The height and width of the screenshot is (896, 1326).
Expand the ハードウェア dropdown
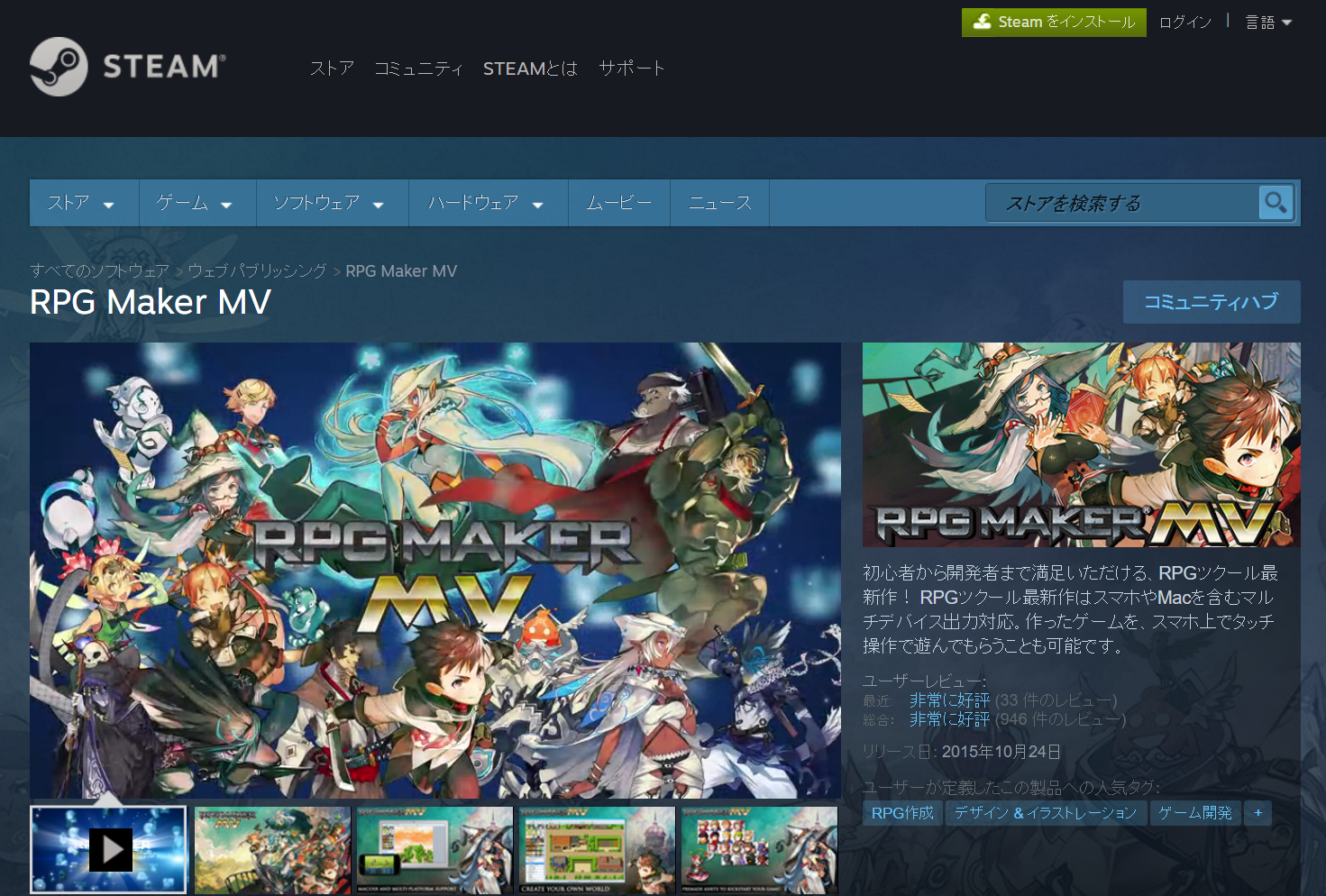[487, 202]
